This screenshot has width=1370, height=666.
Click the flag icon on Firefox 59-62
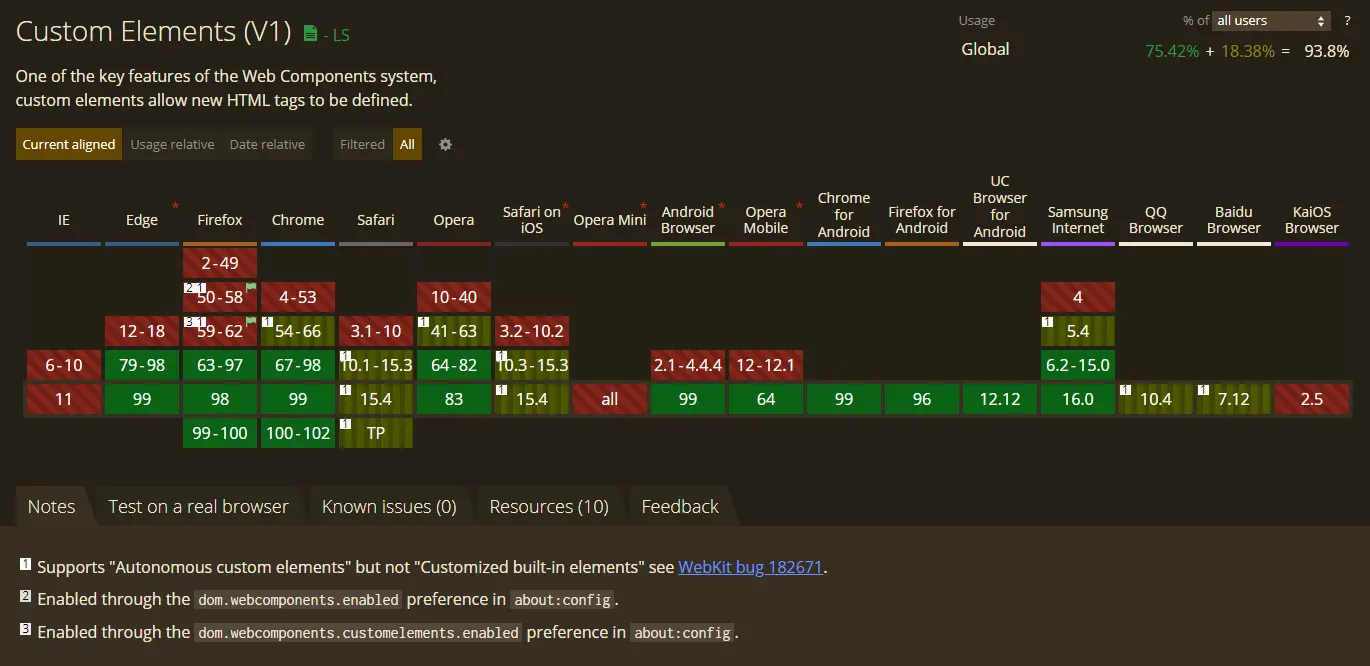(x=251, y=321)
